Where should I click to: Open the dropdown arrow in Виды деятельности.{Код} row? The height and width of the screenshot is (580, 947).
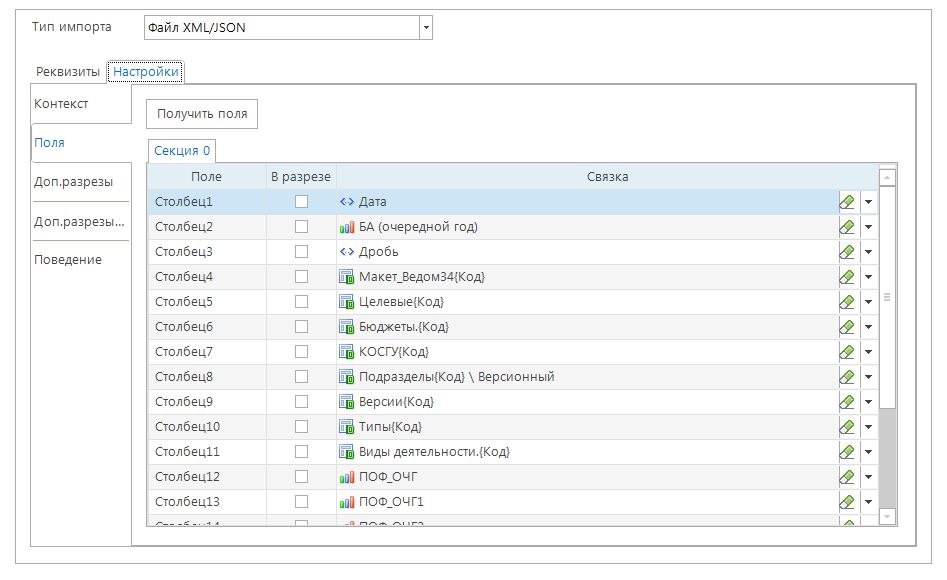[x=868, y=452]
